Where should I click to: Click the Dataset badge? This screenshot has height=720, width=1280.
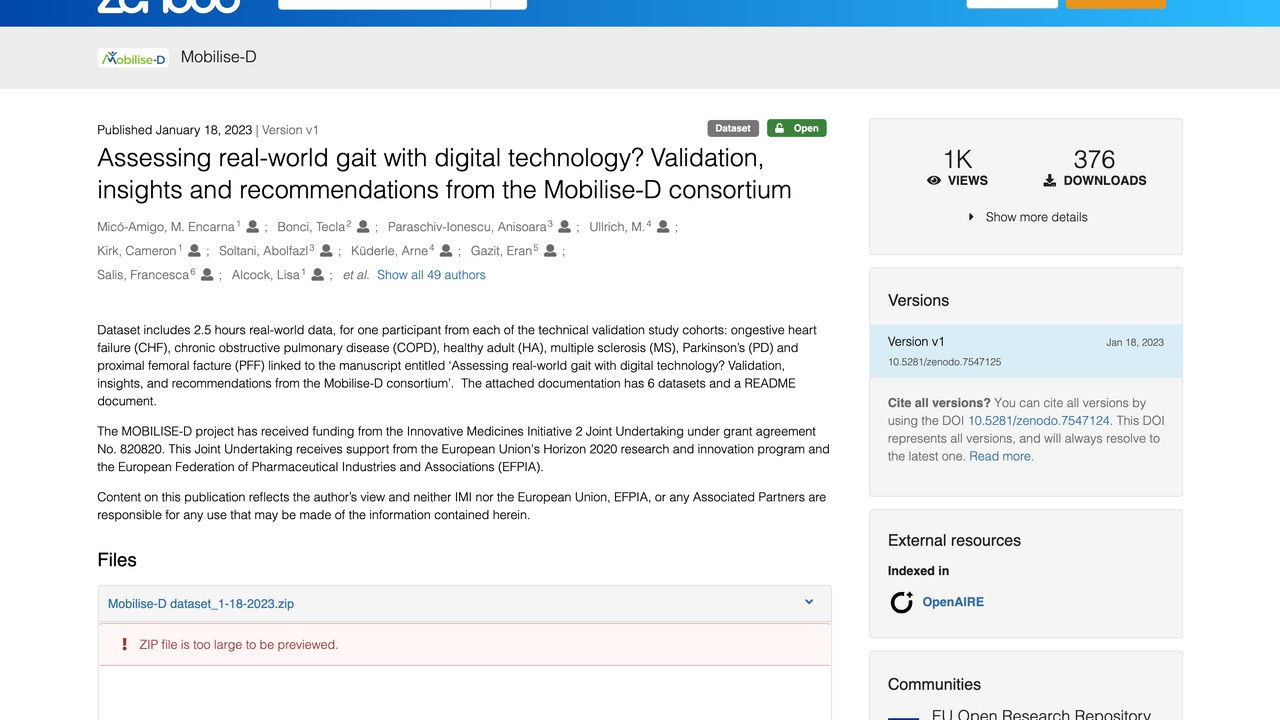tap(733, 128)
